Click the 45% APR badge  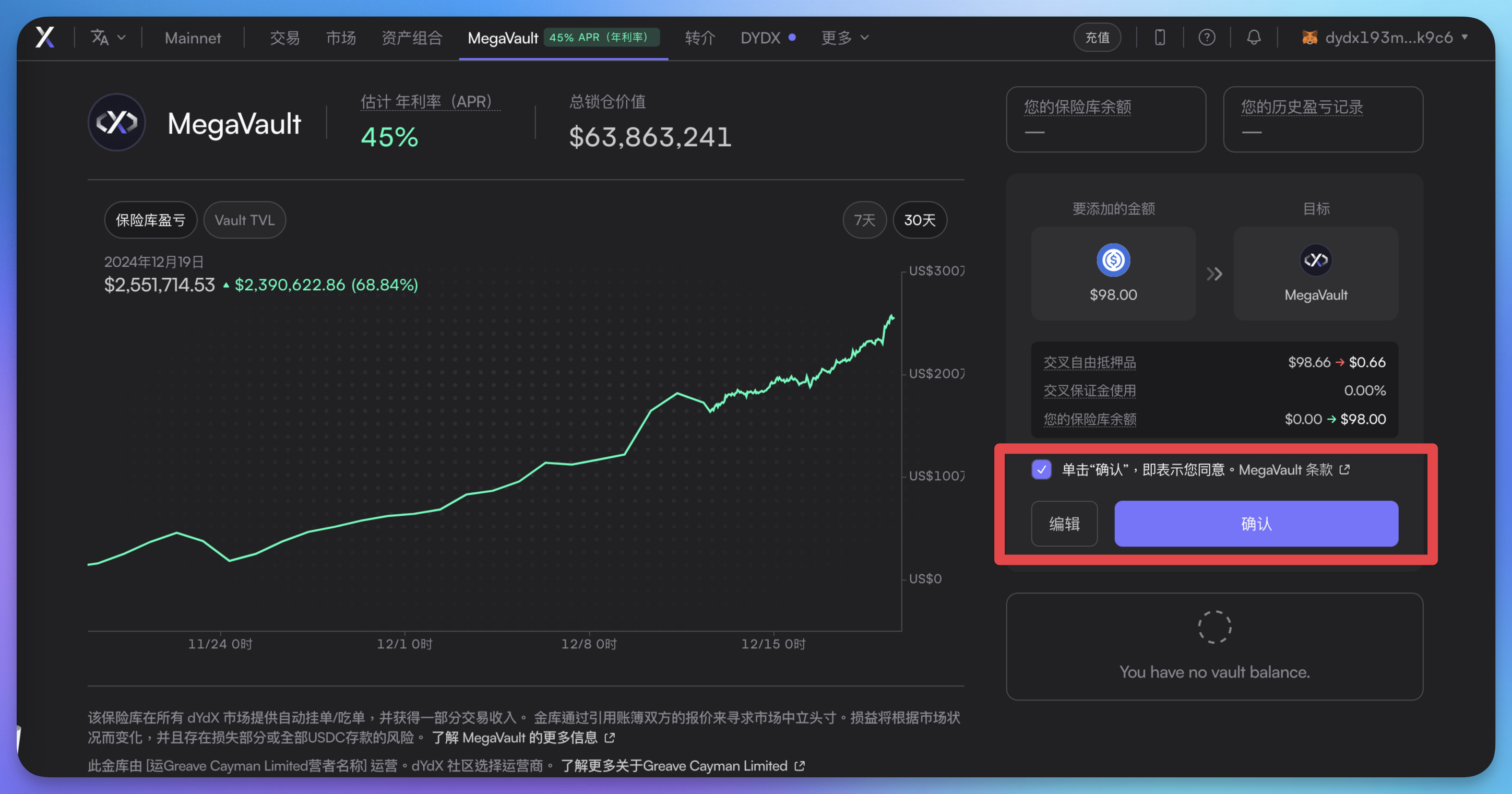pos(601,37)
